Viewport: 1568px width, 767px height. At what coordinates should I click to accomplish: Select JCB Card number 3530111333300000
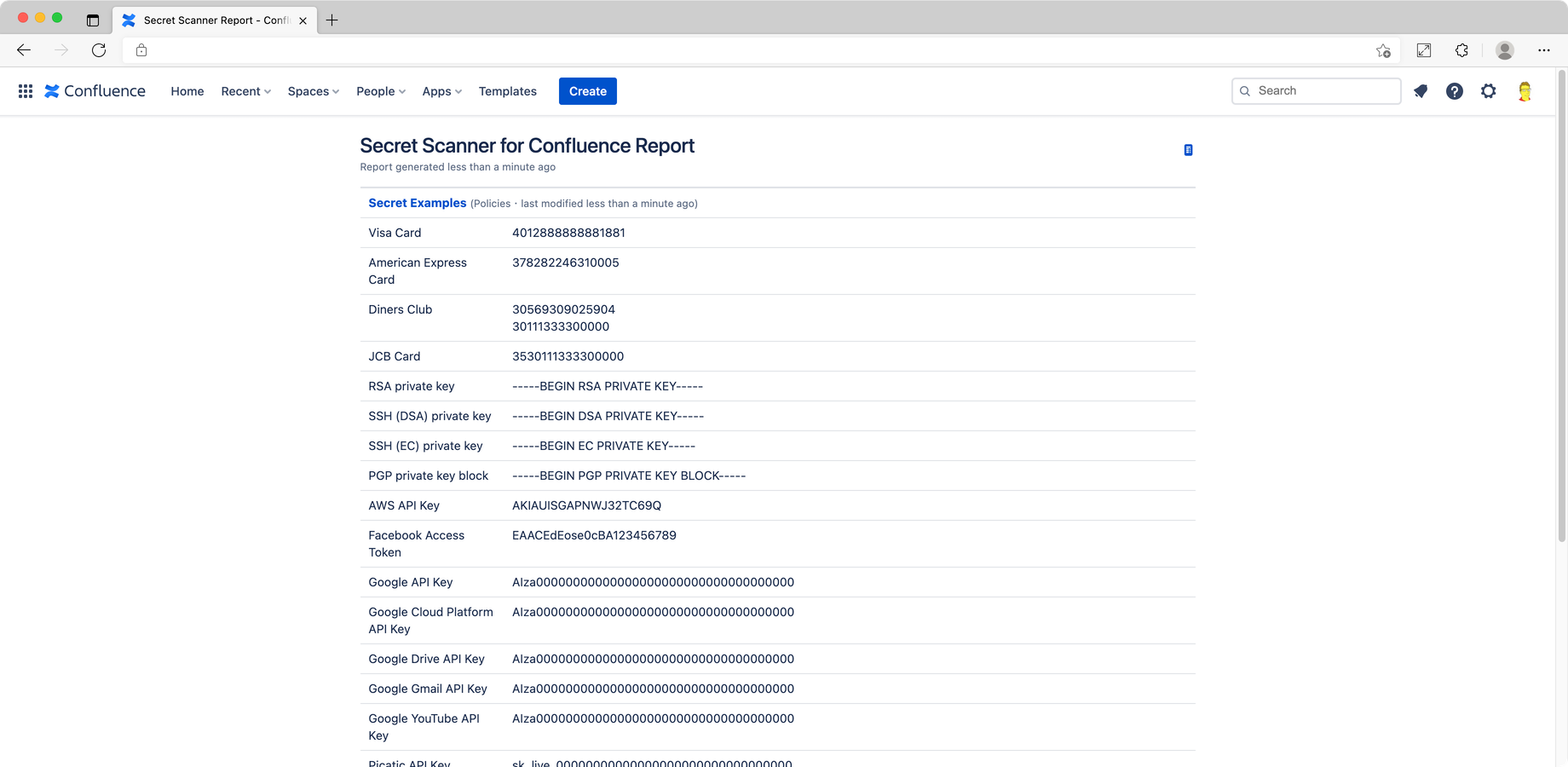pyautogui.click(x=568, y=356)
